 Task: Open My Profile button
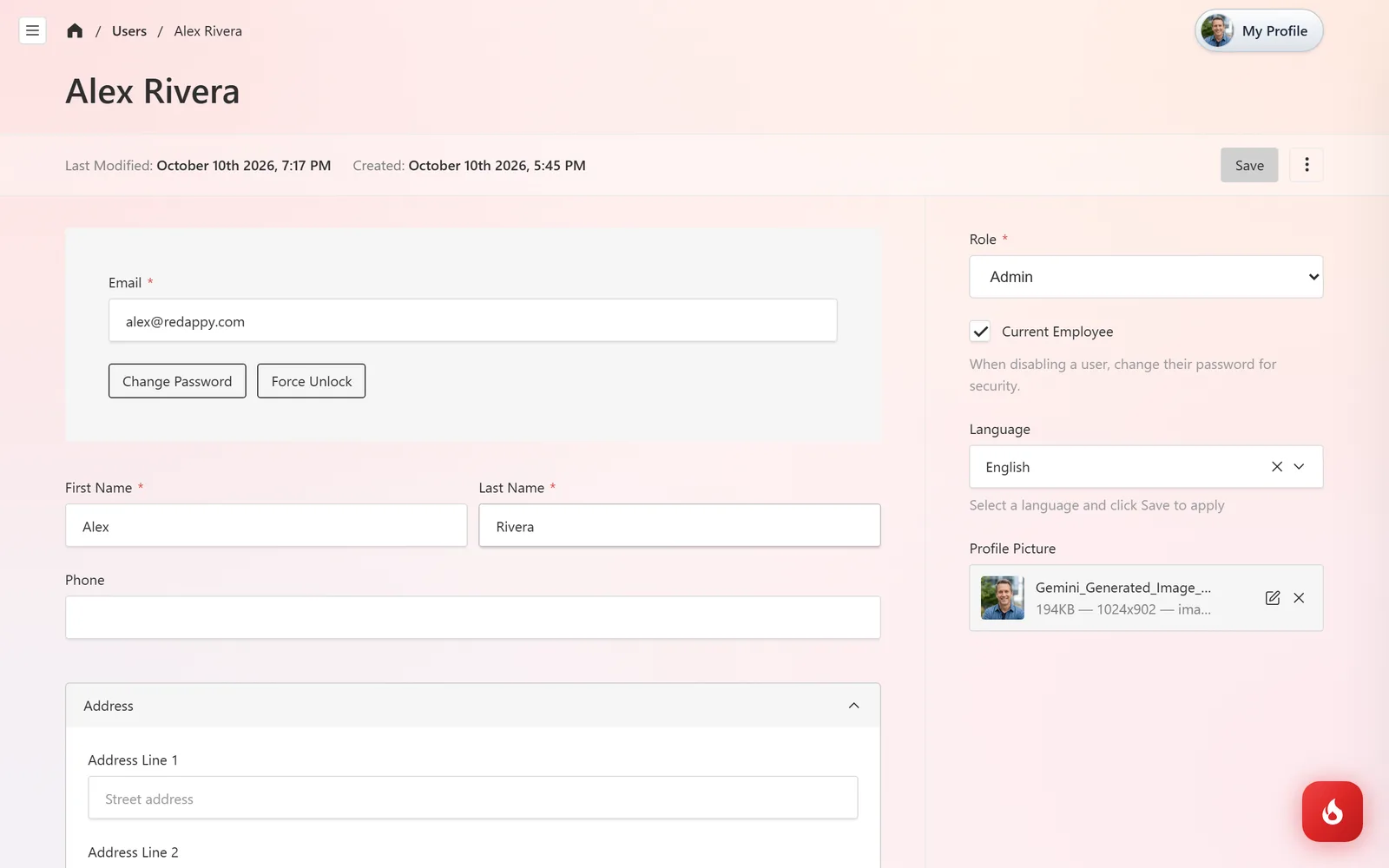(x=1259, y=30)
